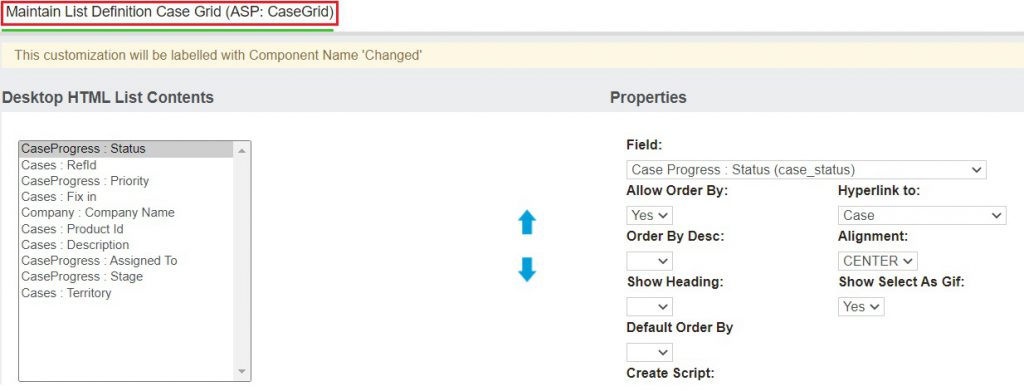Open the Alignment dropdown

pos(878,261)
